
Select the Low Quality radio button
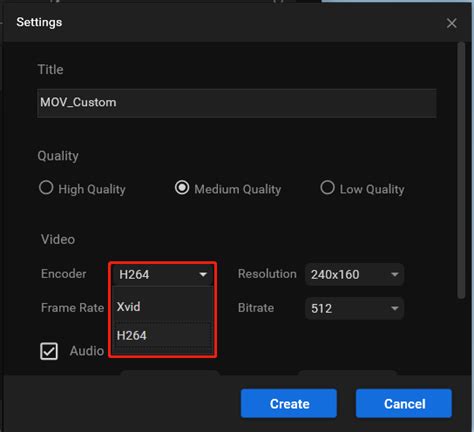tap(327, 187)
